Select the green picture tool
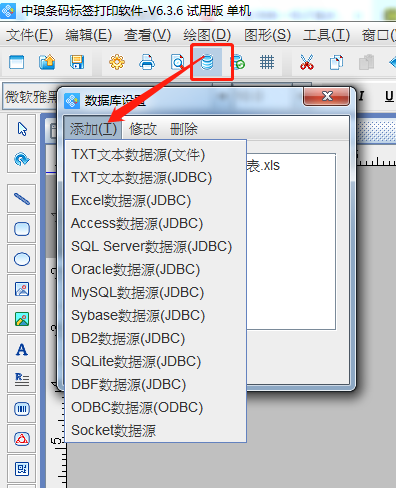This screenshot has height=488, width=396. [22, 319]
